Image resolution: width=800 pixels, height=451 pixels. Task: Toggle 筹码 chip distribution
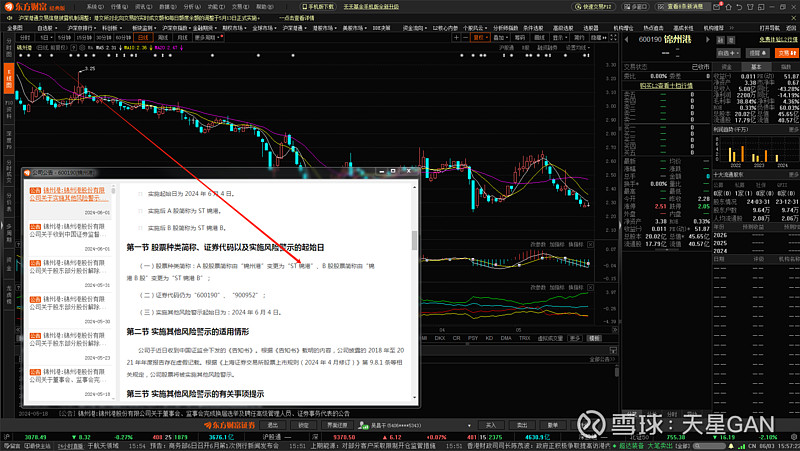pyautogui.click(x=520, y=38)
